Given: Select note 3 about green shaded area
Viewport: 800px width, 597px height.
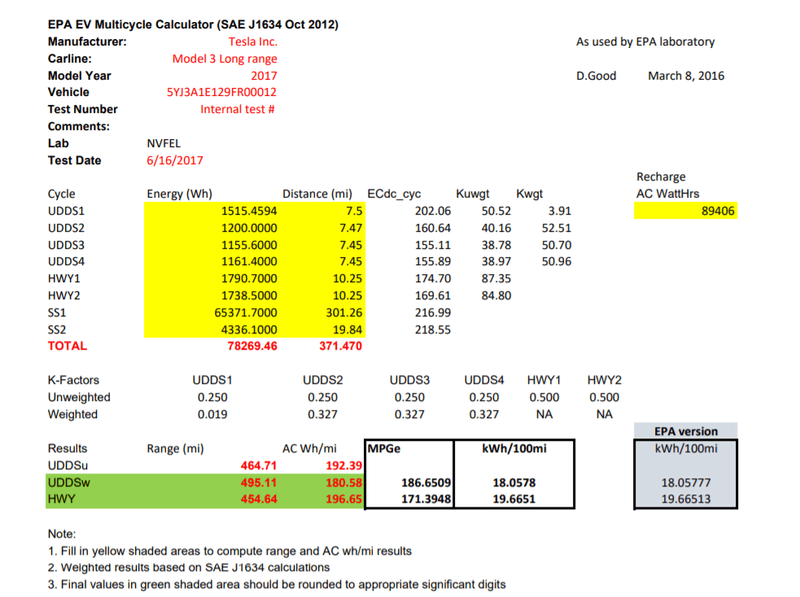Looking at the screenshot, I should [277, 585].
